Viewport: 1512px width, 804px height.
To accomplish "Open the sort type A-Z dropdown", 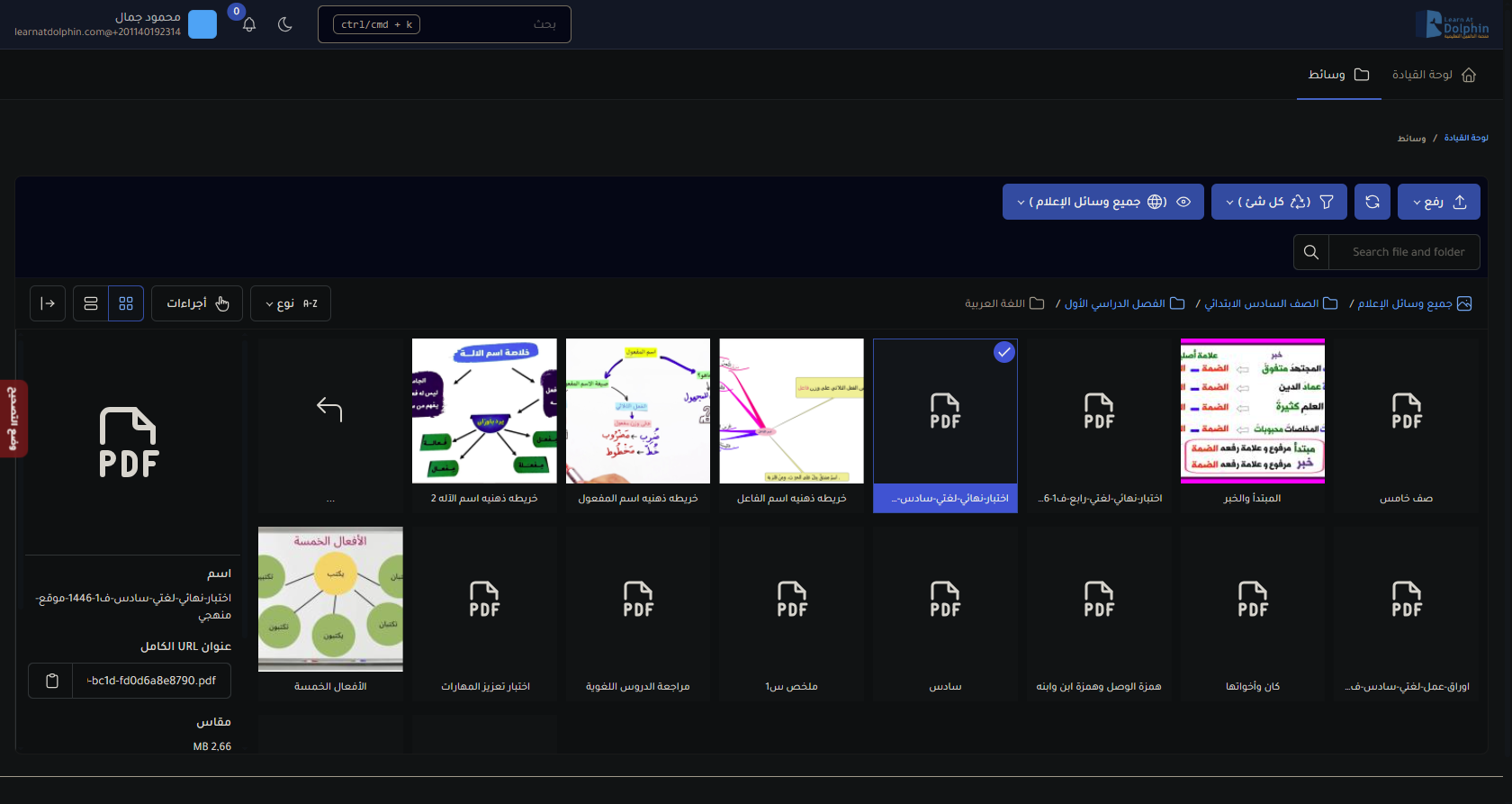I will pyautogui.click(x=291, y=303).
